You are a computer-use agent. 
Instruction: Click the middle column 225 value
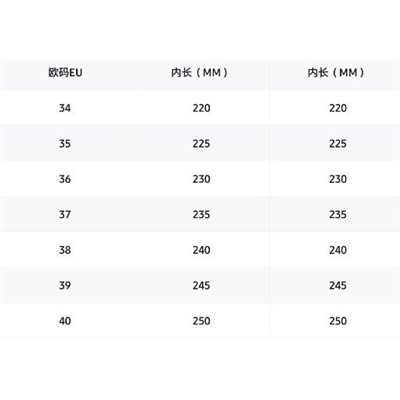[x=201, y=144]
